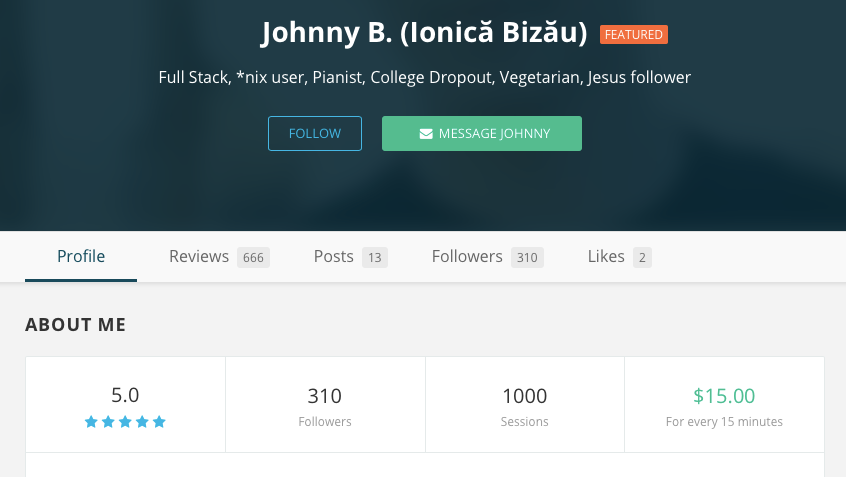Open the Reviews tab
846x477 pixels.
(x=219, y=256)
